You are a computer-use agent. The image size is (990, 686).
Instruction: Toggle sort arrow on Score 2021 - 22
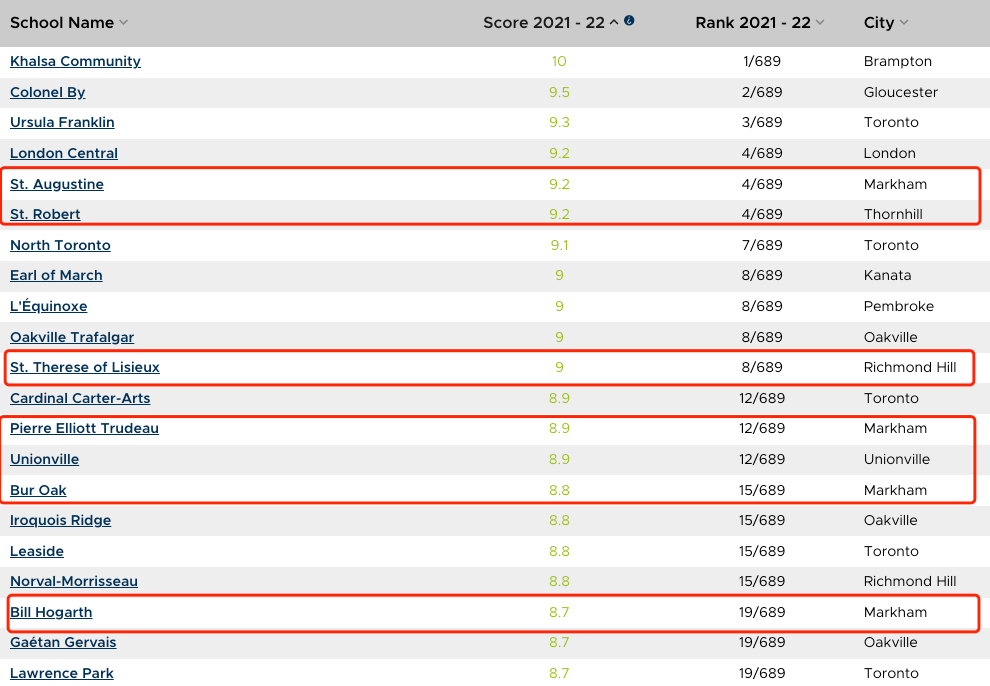coord(614,23)
